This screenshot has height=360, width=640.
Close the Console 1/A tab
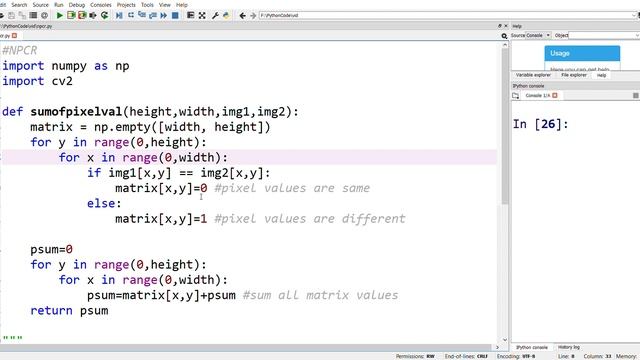(555, 96)
